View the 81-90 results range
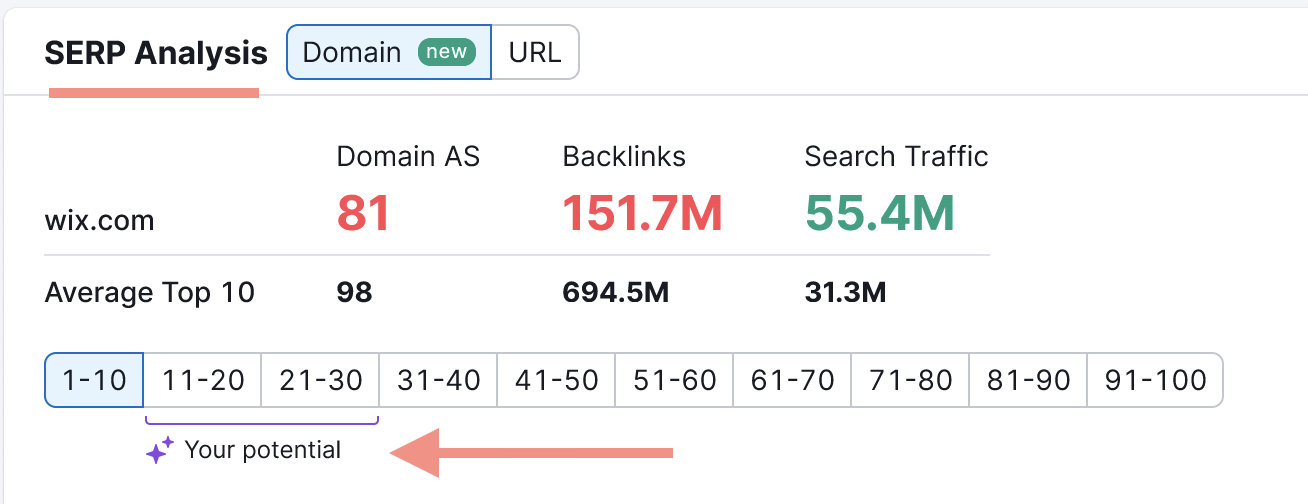1308x504 pixels. [1028, 380]
